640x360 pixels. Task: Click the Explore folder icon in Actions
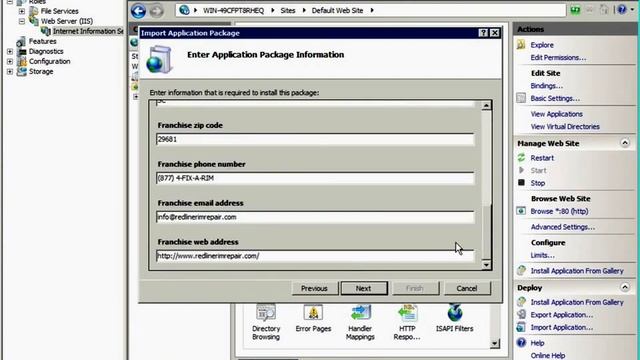tap(521, 44)
